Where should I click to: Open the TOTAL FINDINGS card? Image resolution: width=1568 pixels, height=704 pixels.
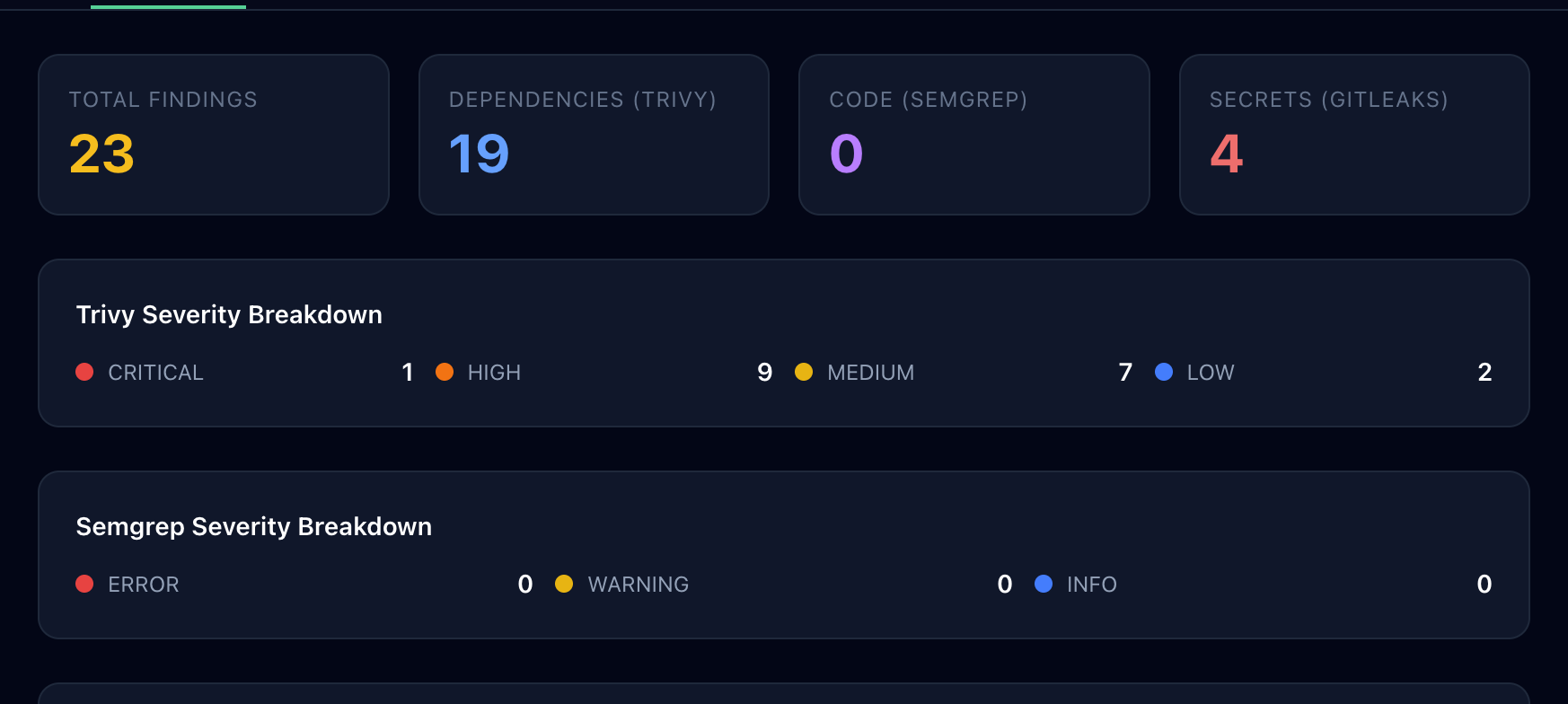pos(213,135)
